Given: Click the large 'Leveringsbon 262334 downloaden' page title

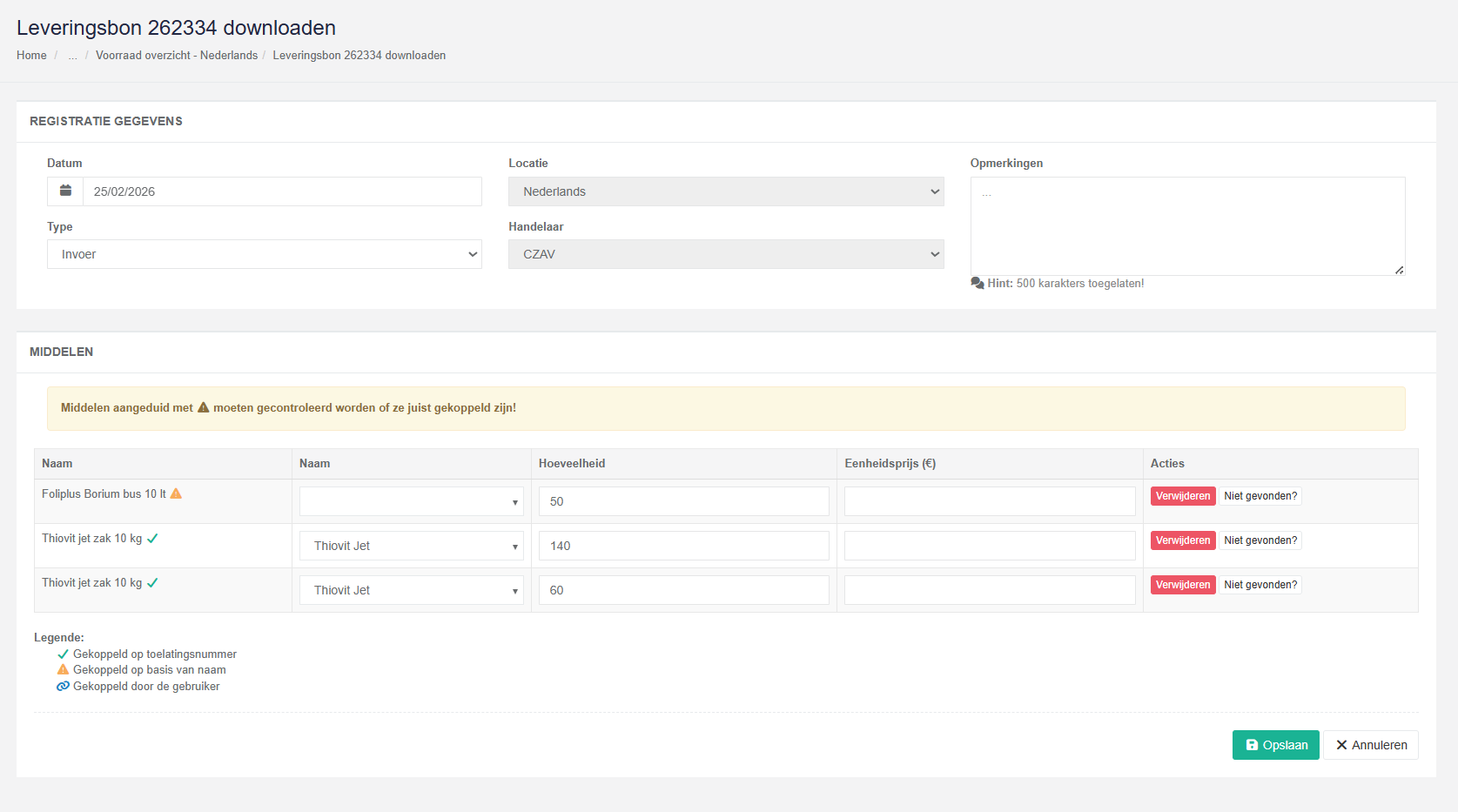Looking at the screenshot, I should click(x=176, y=28).
